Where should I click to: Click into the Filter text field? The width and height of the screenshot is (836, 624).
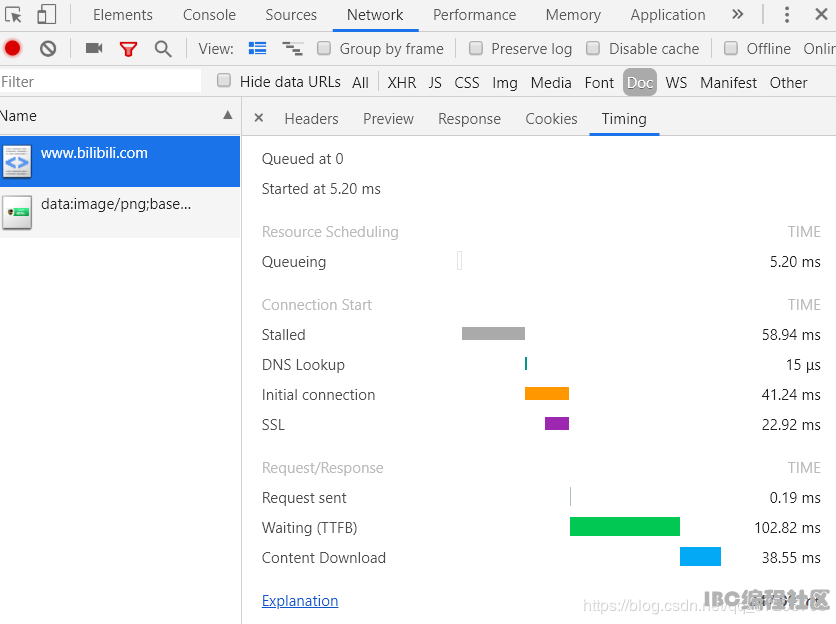click(x=101, y=82)
